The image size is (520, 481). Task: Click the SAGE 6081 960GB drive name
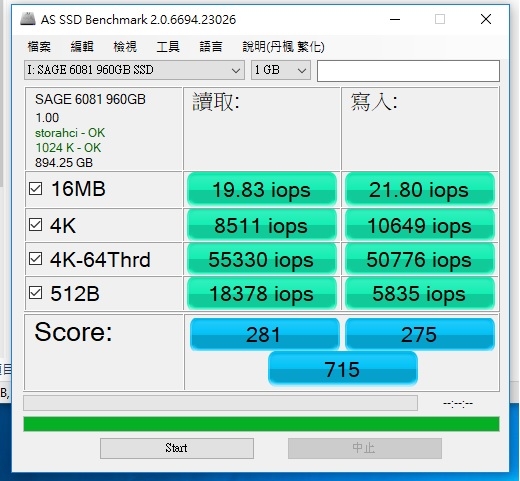(90, 99)
